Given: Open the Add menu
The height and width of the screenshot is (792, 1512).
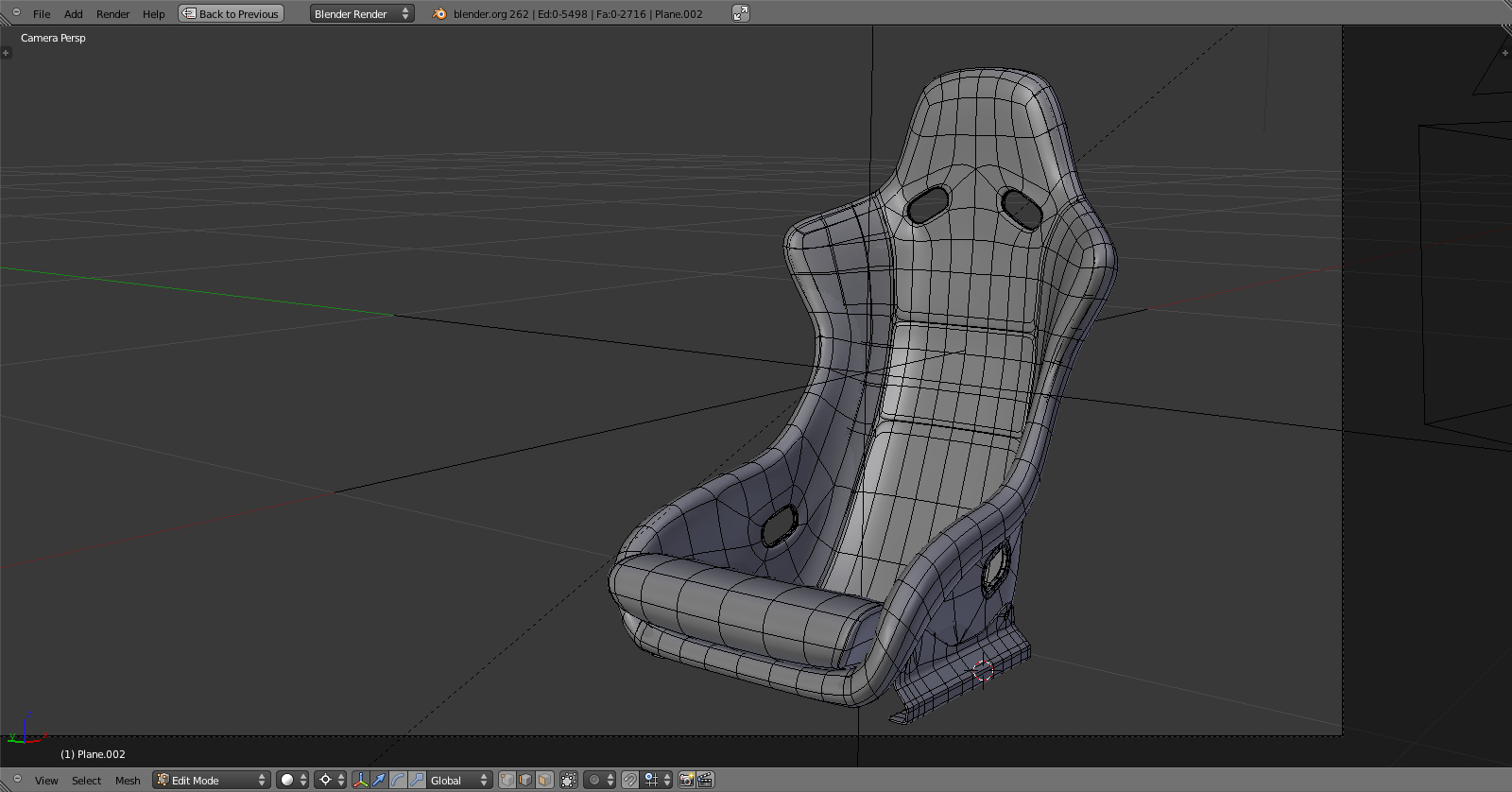Looking at the screenshot, I should pyautogui.click(x=74, y=14).
